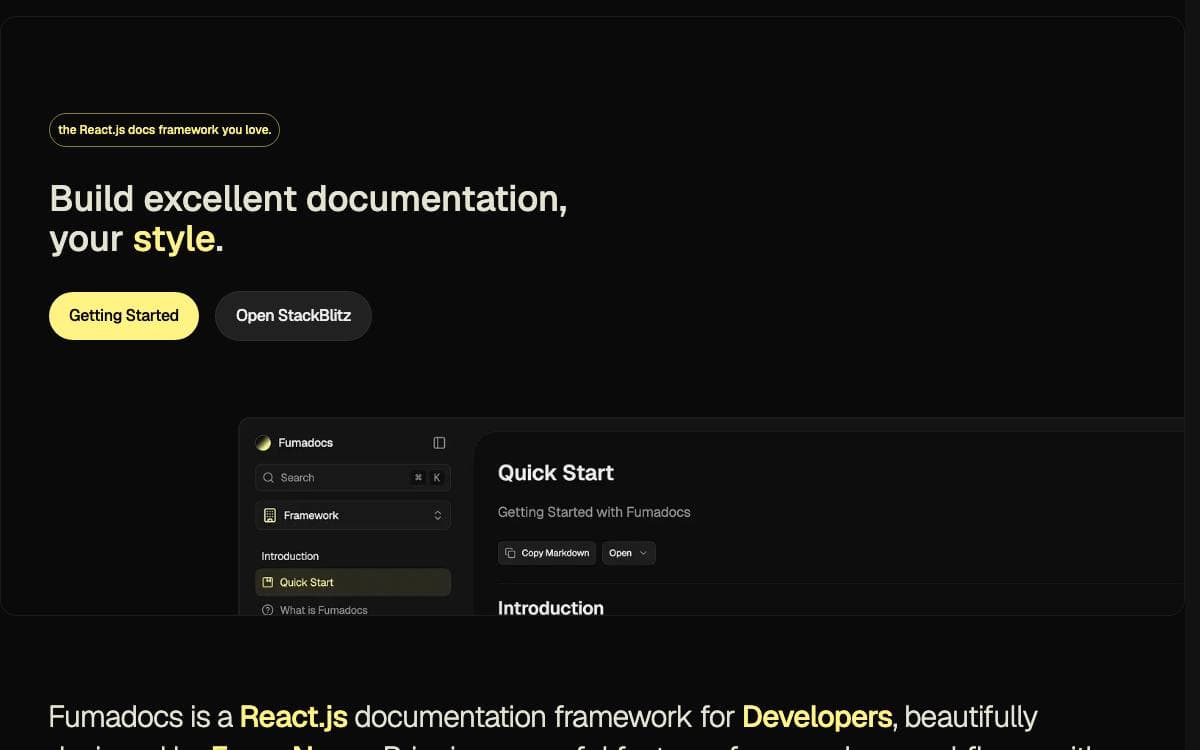Image resolution: width=1200 pixels, height=750 pixels.
Task: Click the Introduction sidebar section label
Action: (x=290, y=556)
